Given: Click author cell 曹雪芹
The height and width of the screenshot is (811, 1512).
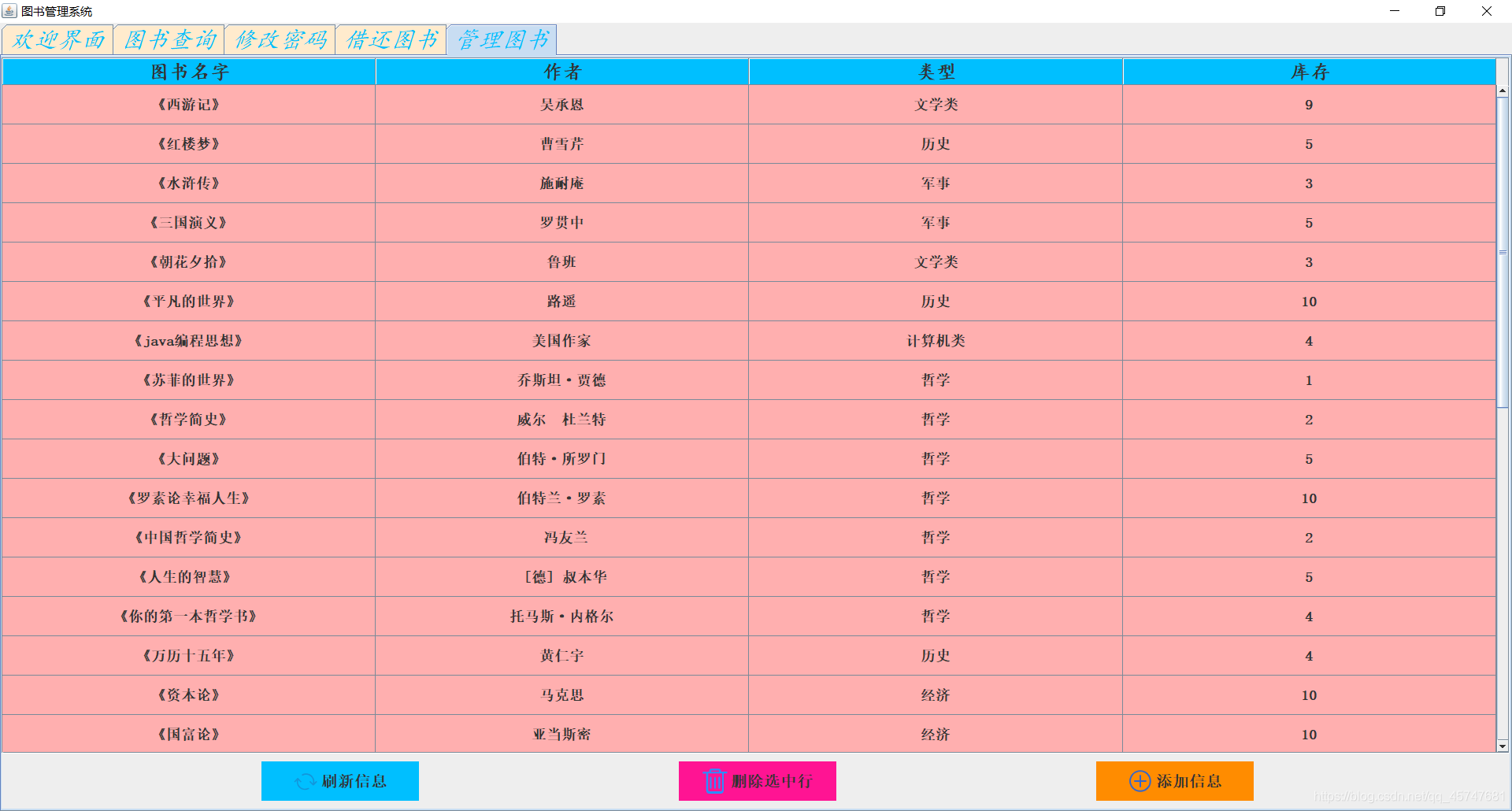Looking at the screenshot, I should (x=562, y=144).
